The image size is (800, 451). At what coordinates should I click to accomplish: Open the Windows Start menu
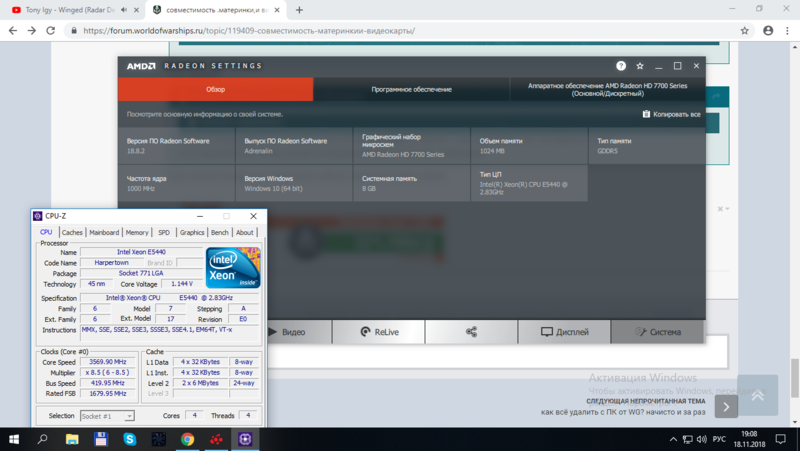[x=14, y=439]
